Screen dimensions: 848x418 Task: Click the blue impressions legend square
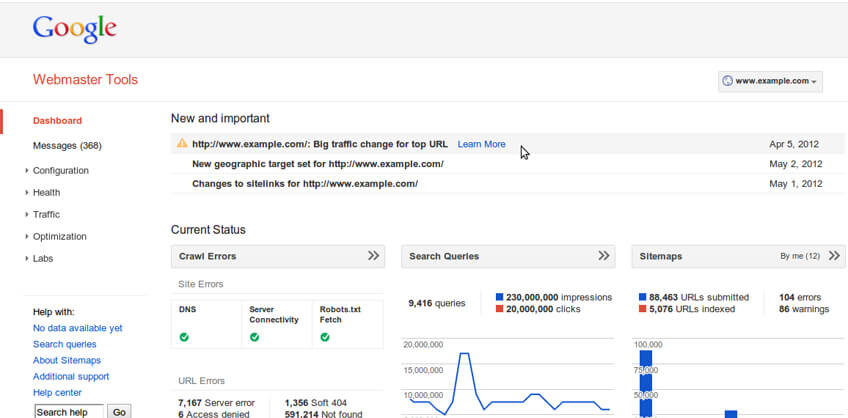(499, 297)
